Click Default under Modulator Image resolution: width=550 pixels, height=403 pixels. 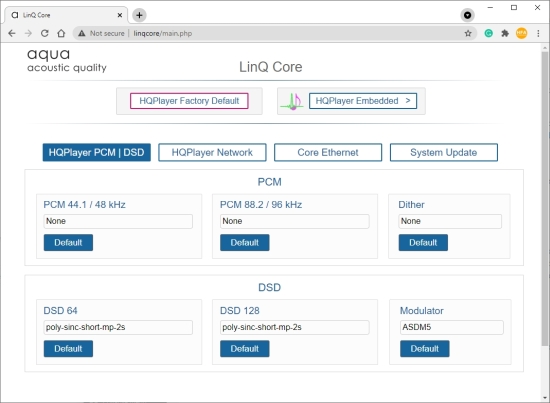coord(425,349)
